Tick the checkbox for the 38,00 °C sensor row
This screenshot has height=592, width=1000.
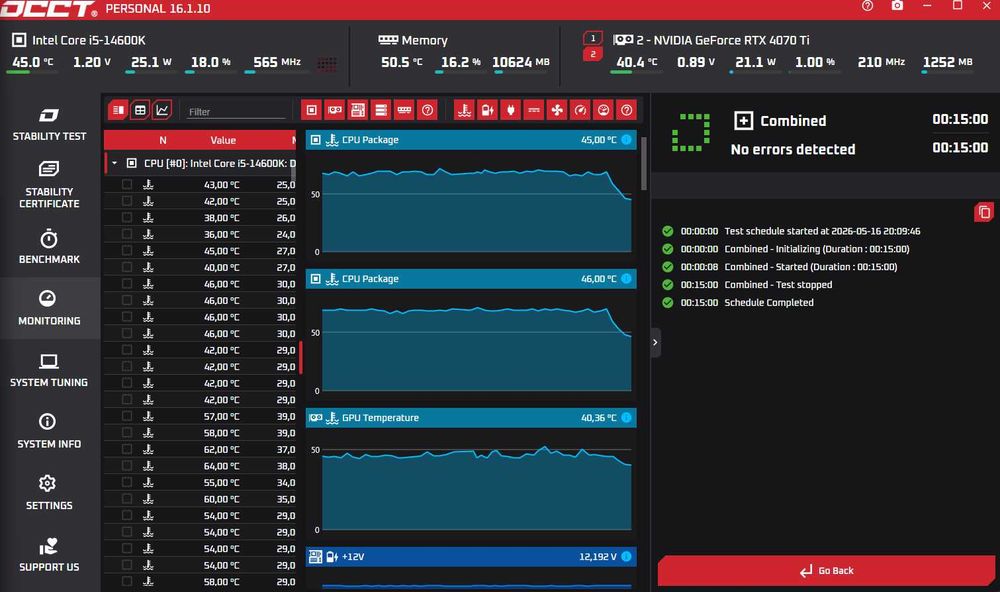[x=127, y=218]
